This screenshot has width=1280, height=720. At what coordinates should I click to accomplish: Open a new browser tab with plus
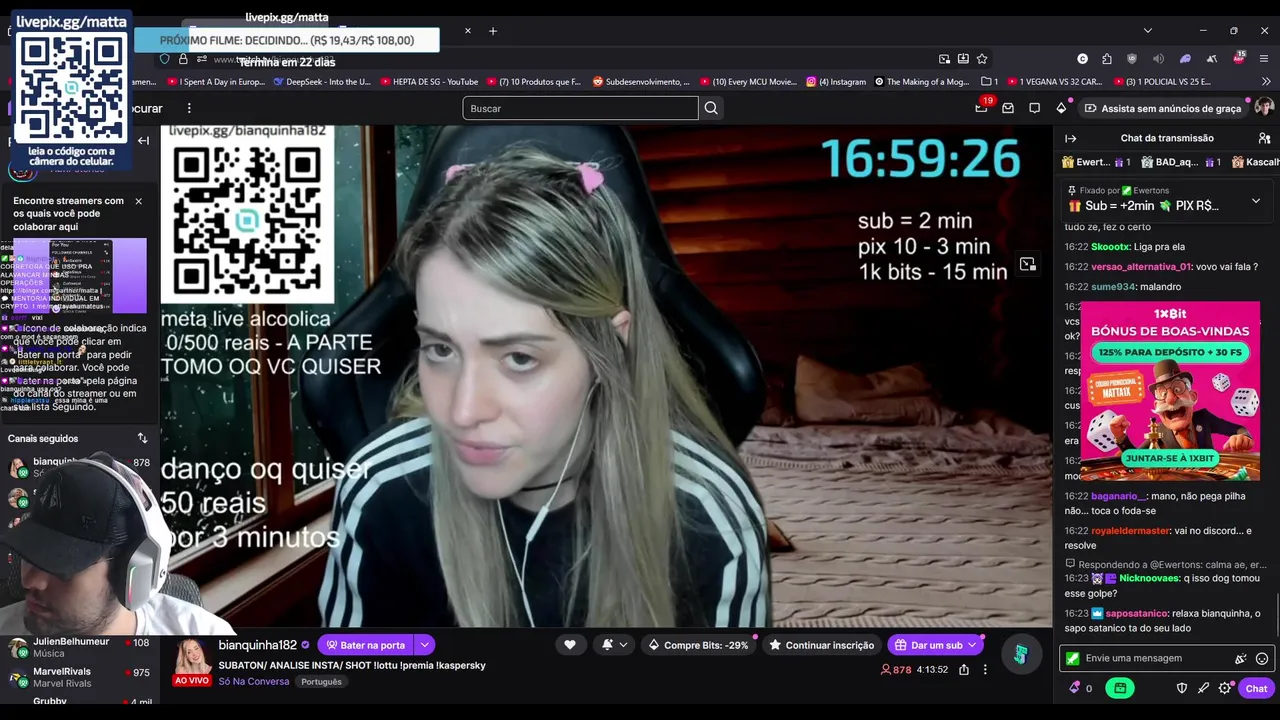click(493, 31)
